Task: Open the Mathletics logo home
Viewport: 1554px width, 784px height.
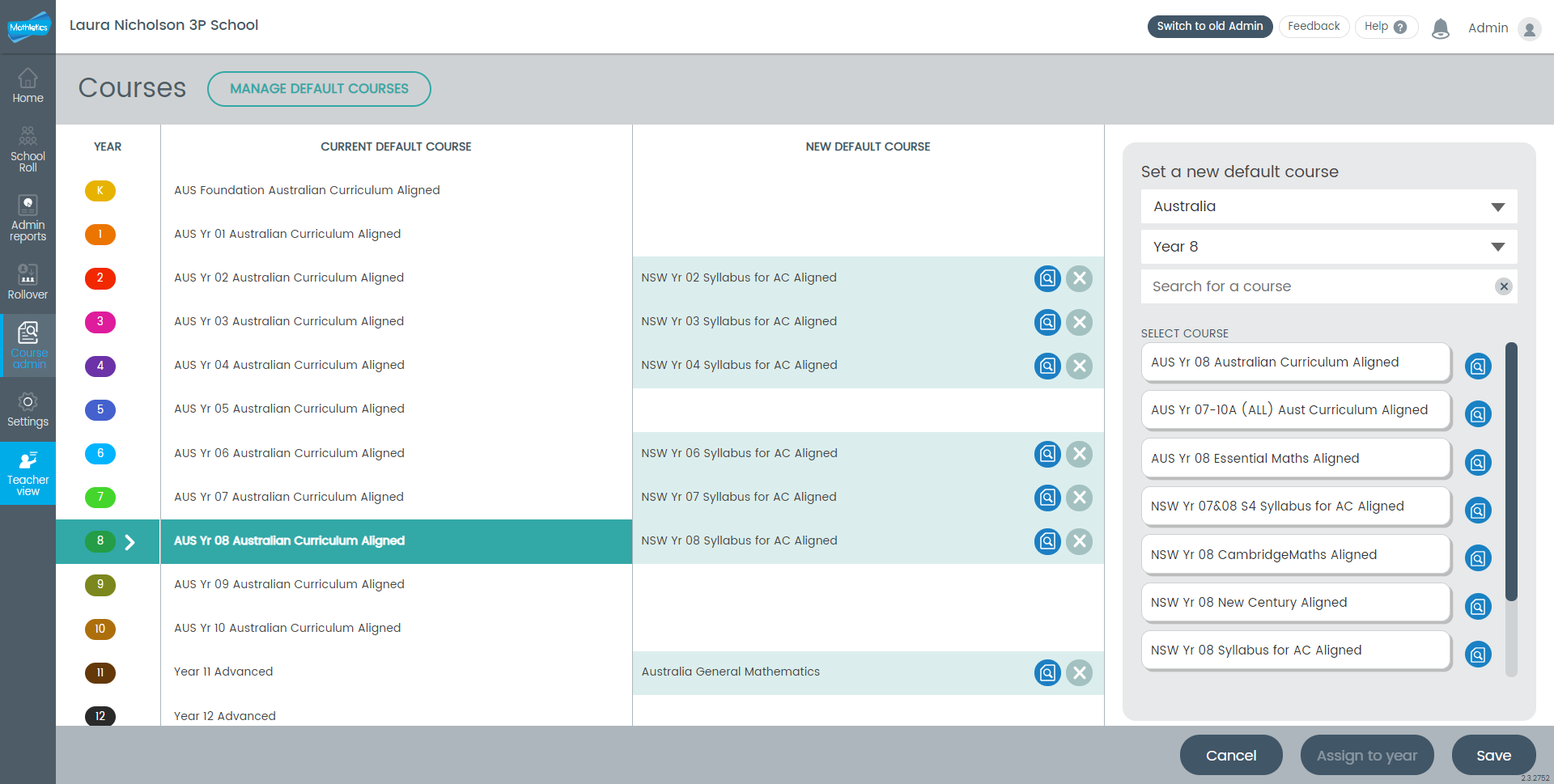Action: (x=28, y=27)
